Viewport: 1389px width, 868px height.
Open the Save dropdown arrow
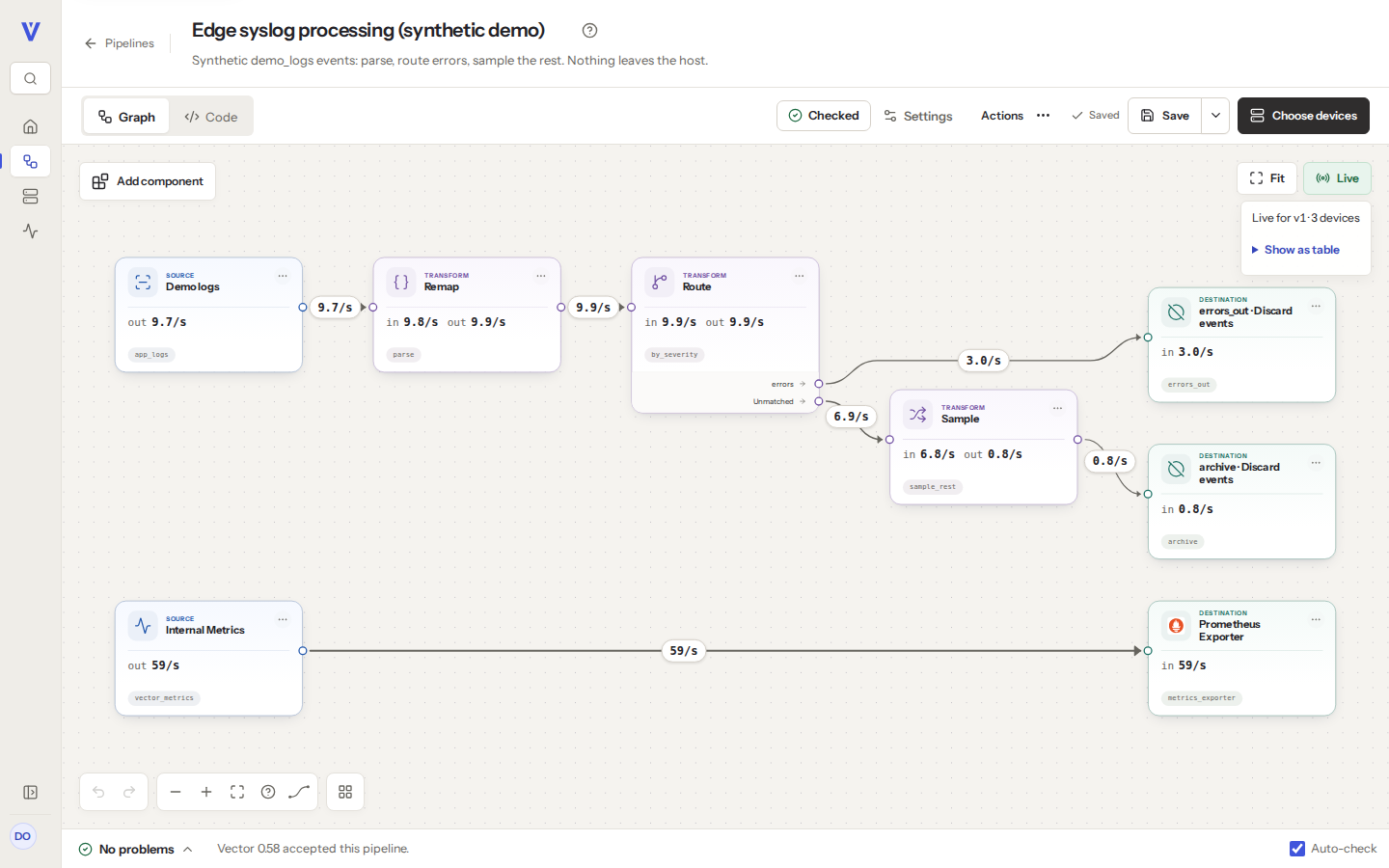[x=1215, y=116]
